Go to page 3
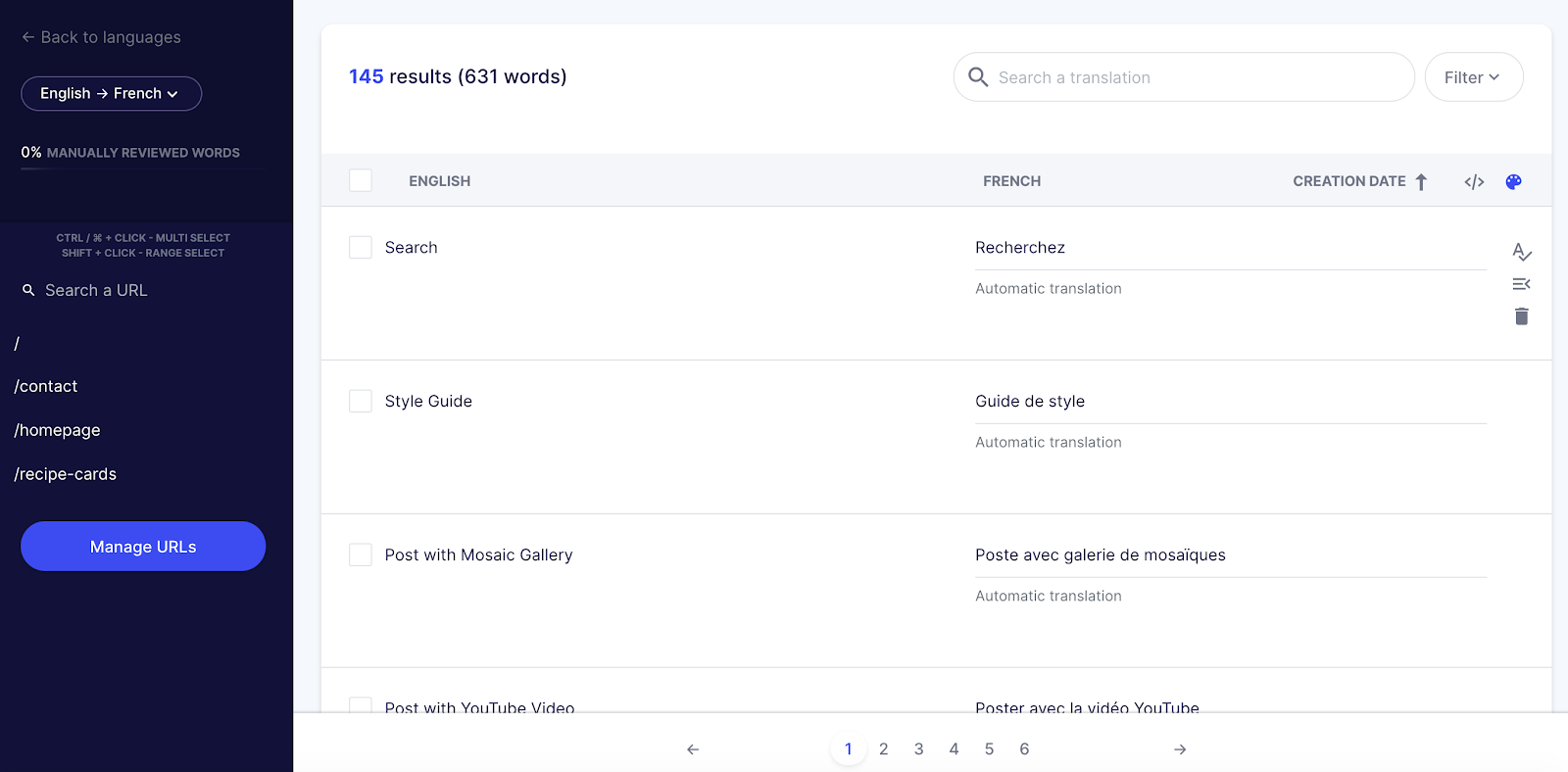This screenshot has width=1568, height=772. pyautogui.click(x=918, y=749)
